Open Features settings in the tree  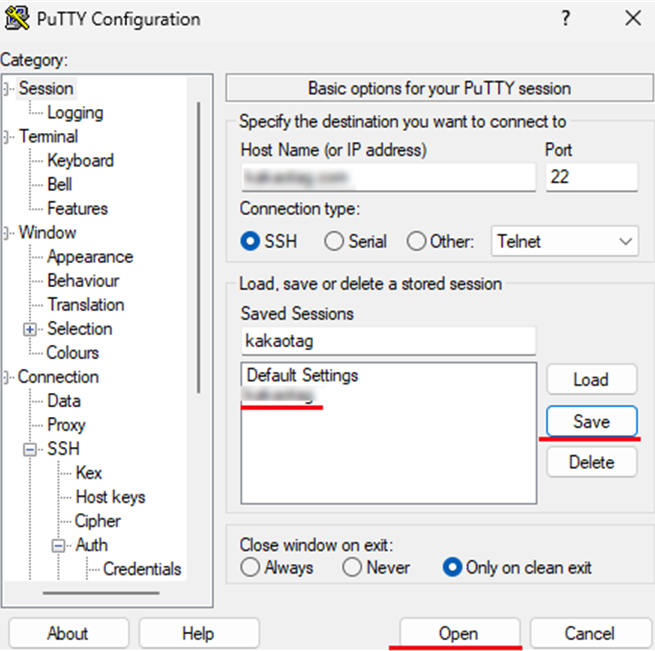point(77,209)
